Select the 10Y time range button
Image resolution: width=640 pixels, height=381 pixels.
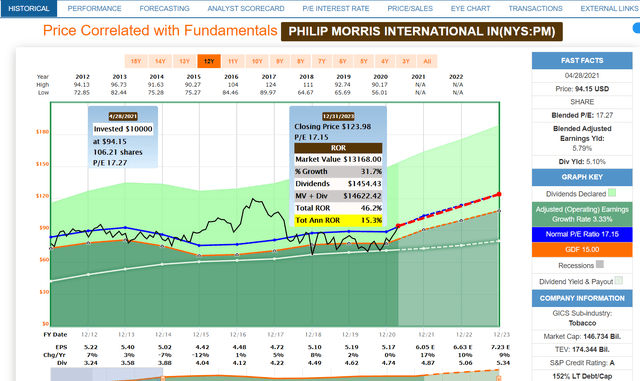[257, 61]
